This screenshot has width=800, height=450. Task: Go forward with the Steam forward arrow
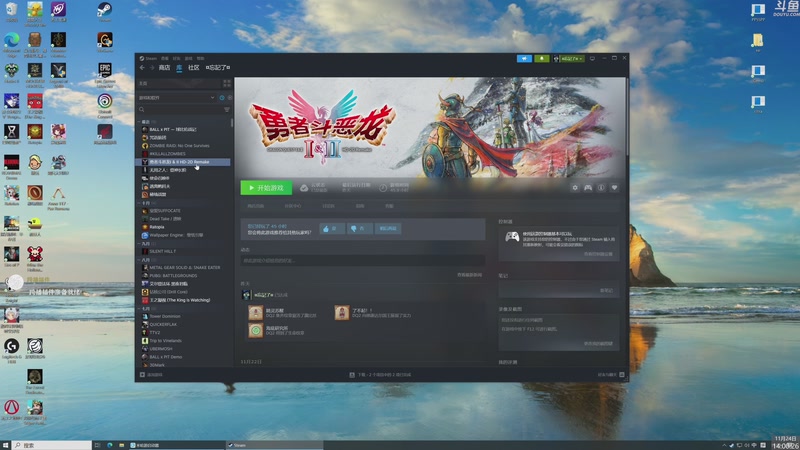click(152, 67)
